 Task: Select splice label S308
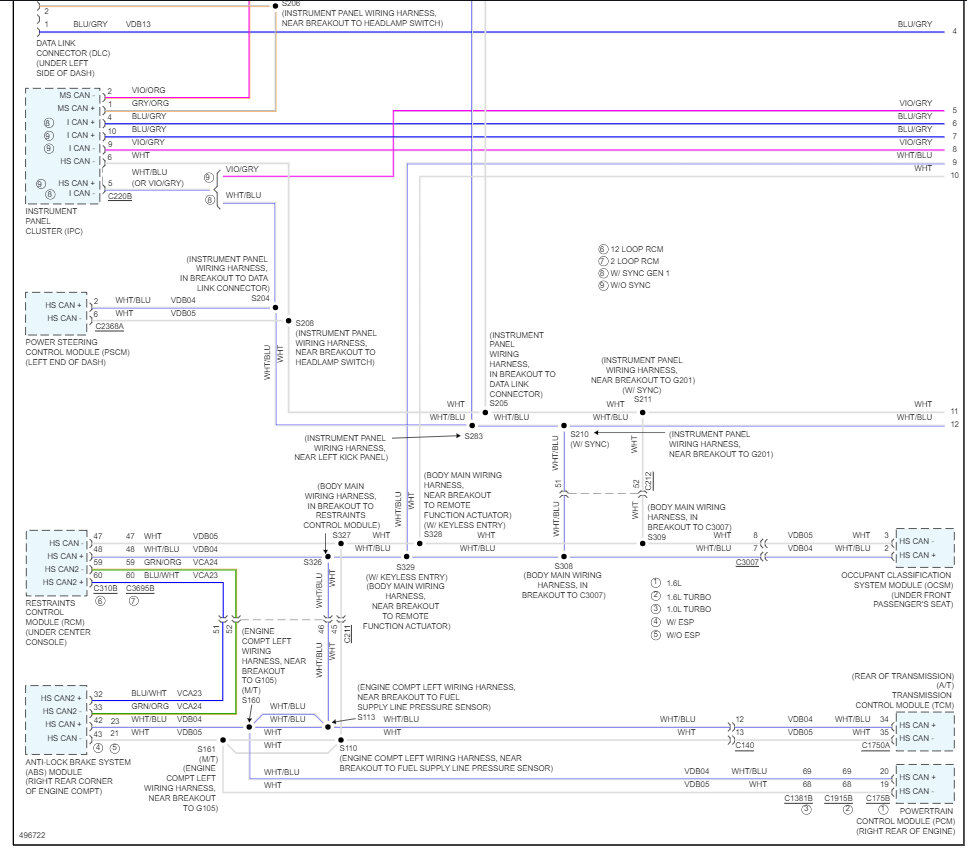(564, 566)
